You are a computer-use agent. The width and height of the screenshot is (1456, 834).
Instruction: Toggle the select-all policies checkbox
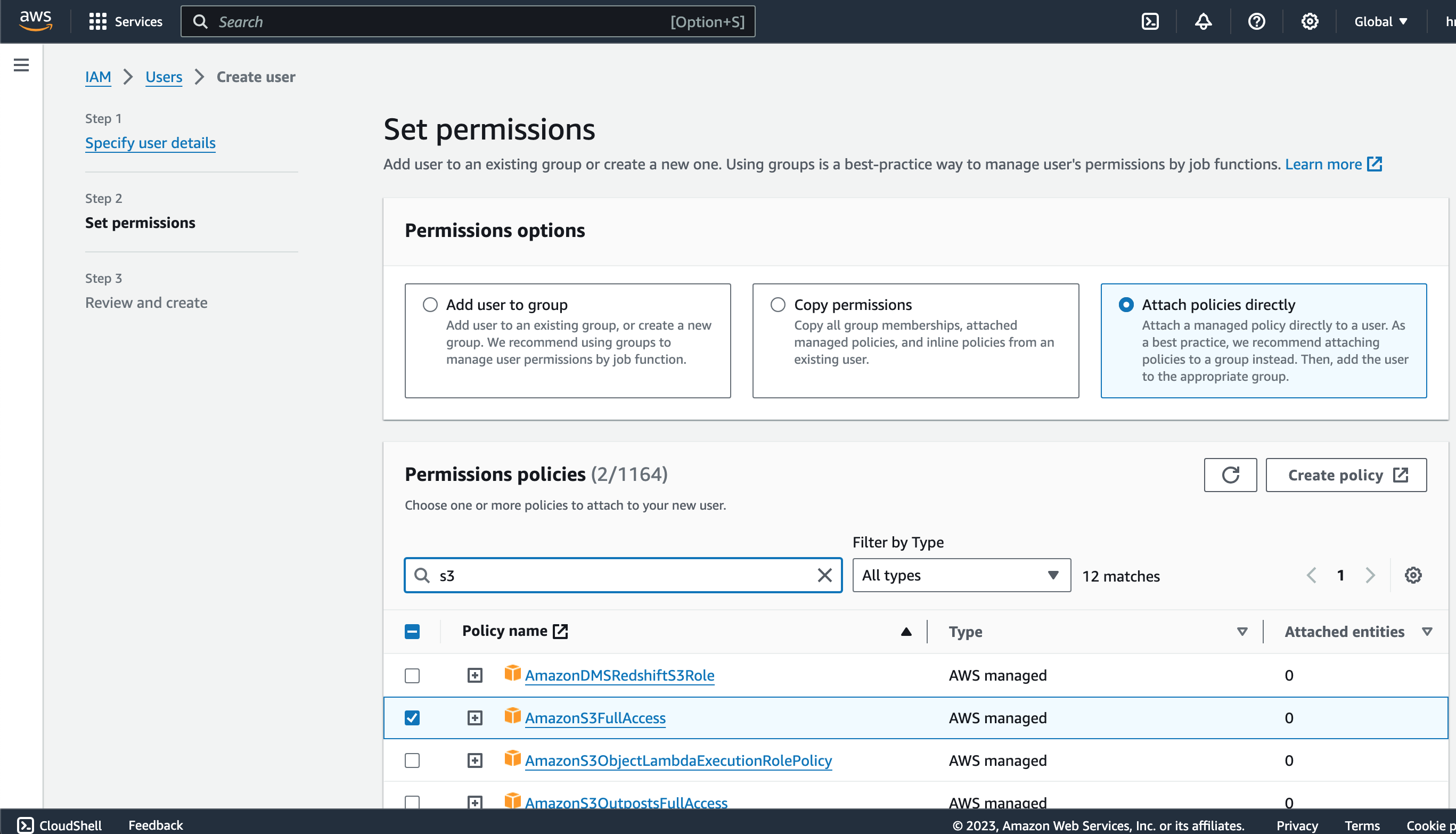coord(412,632)
